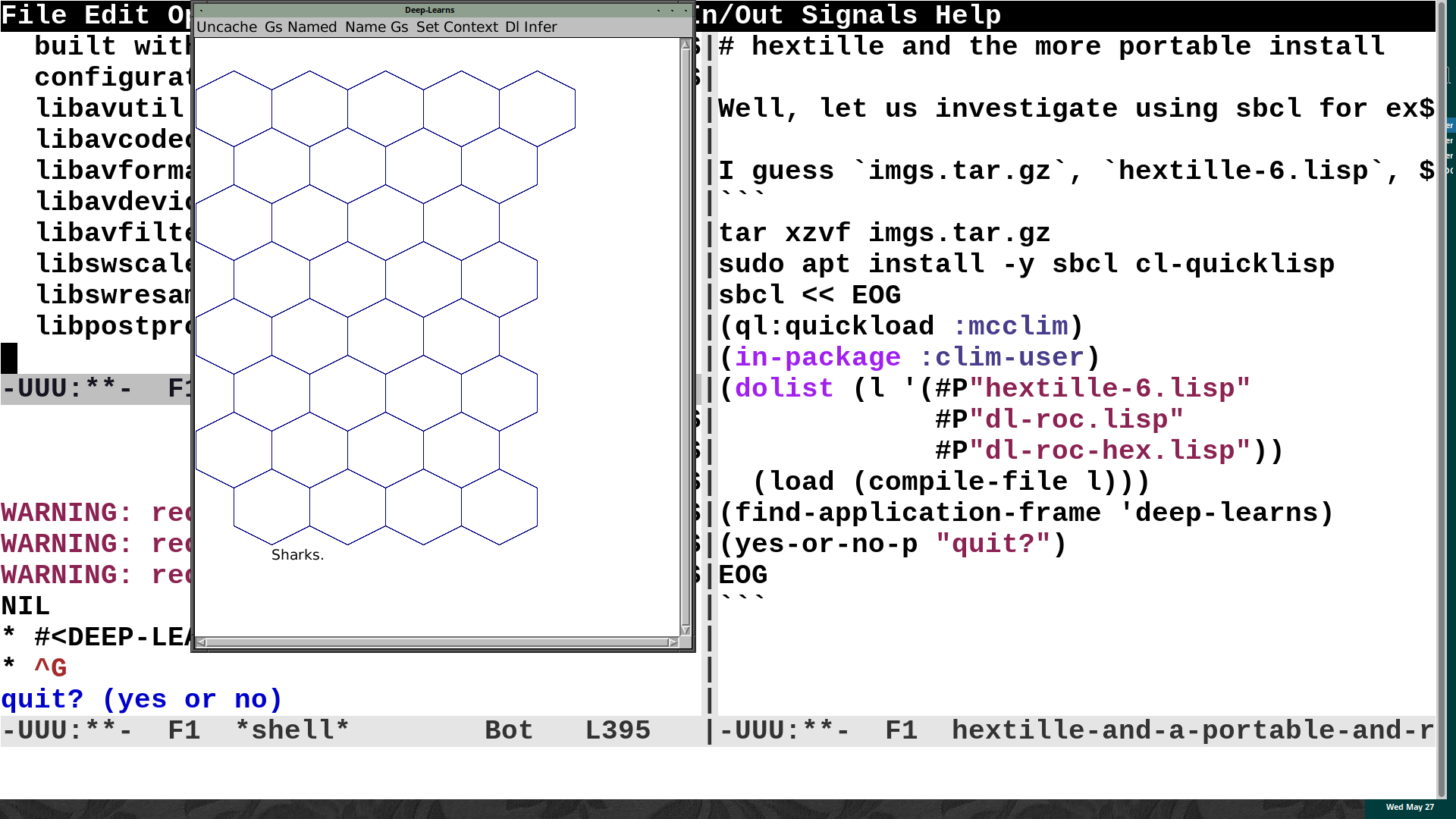Click the Deep-Learns scrollbar left arrow
The image size is (1456, 819).
pyautogui.click(x=201, y=642)
